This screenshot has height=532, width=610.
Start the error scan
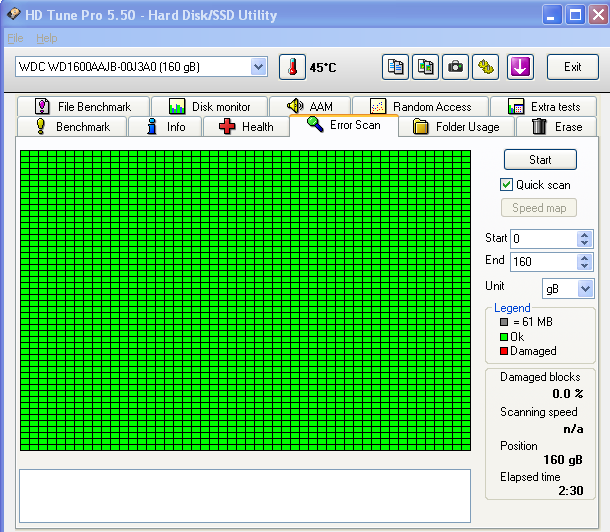[540, 159]
